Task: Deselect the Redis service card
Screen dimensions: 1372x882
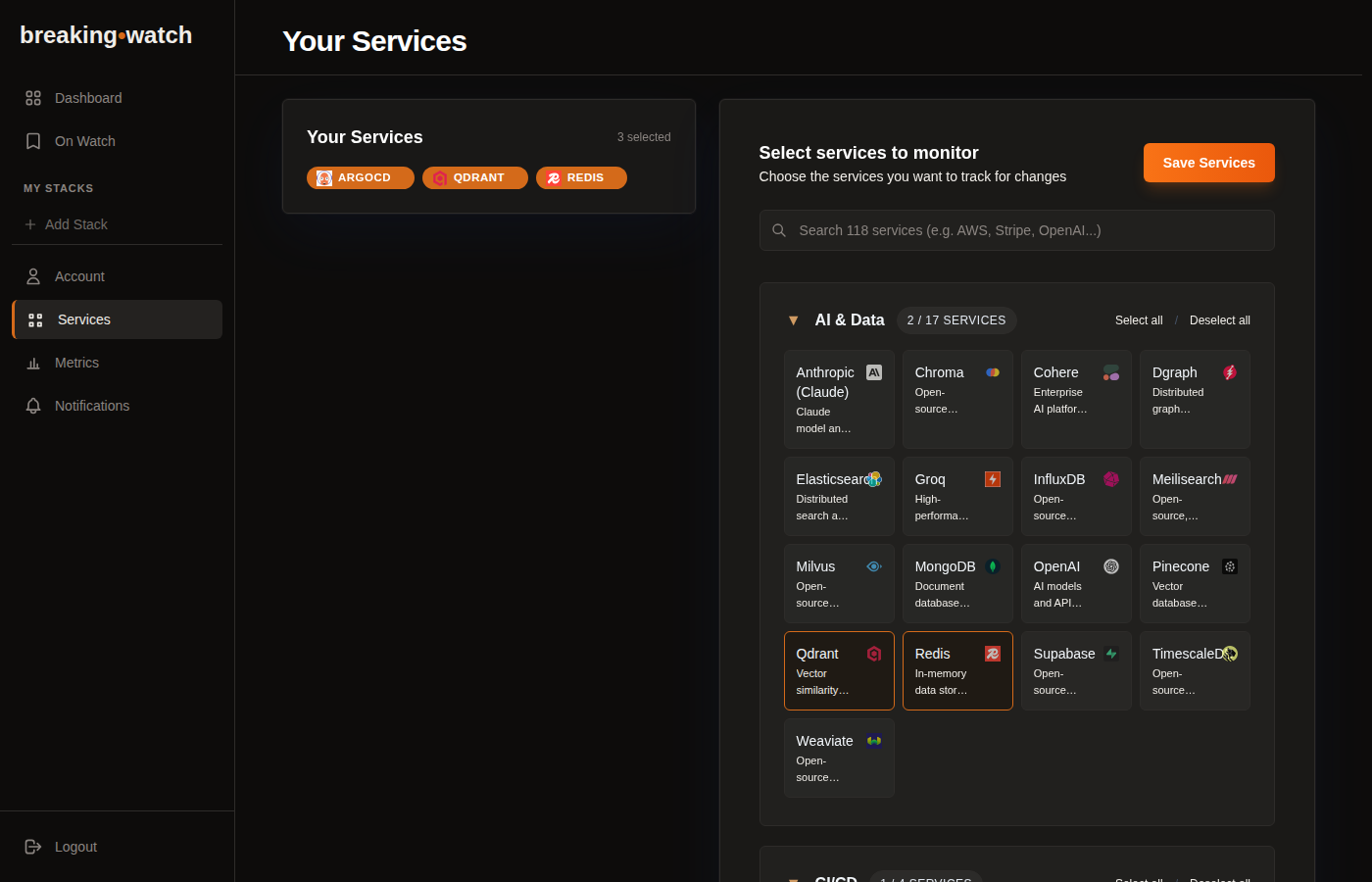Action: click(x=957, y=671)
